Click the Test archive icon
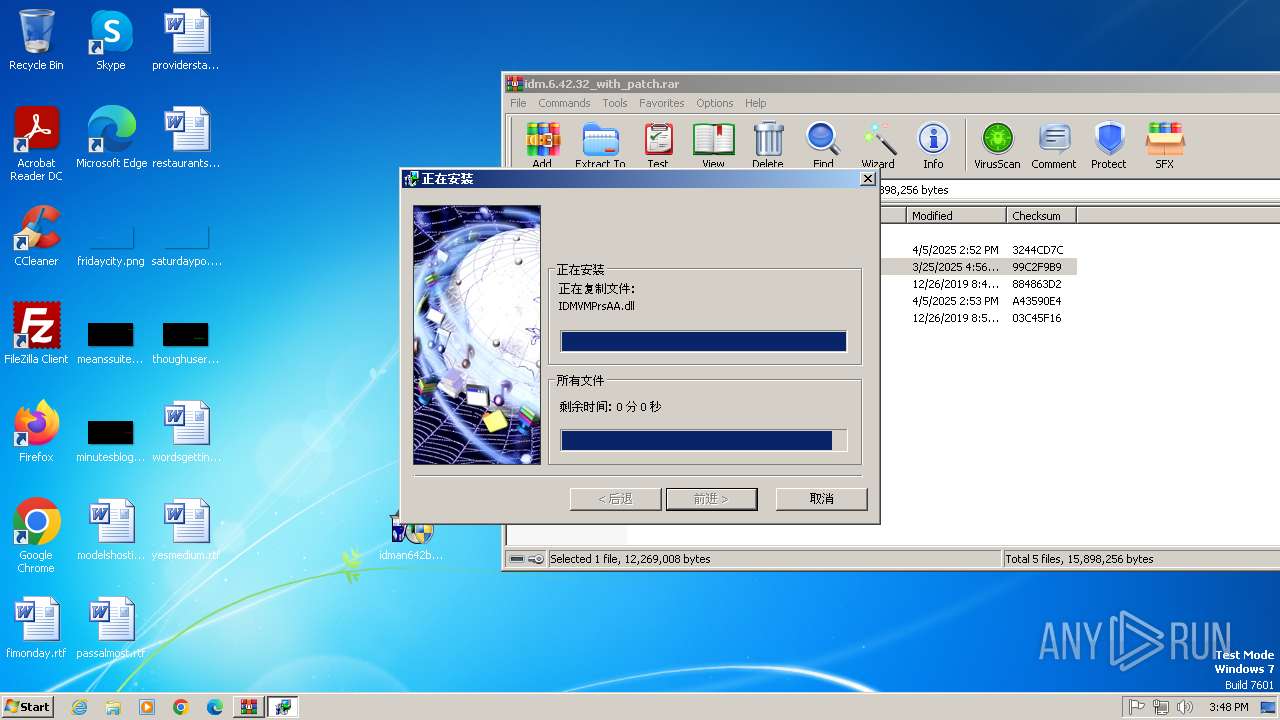The image size is (1280, 720). tap(658, 145)
